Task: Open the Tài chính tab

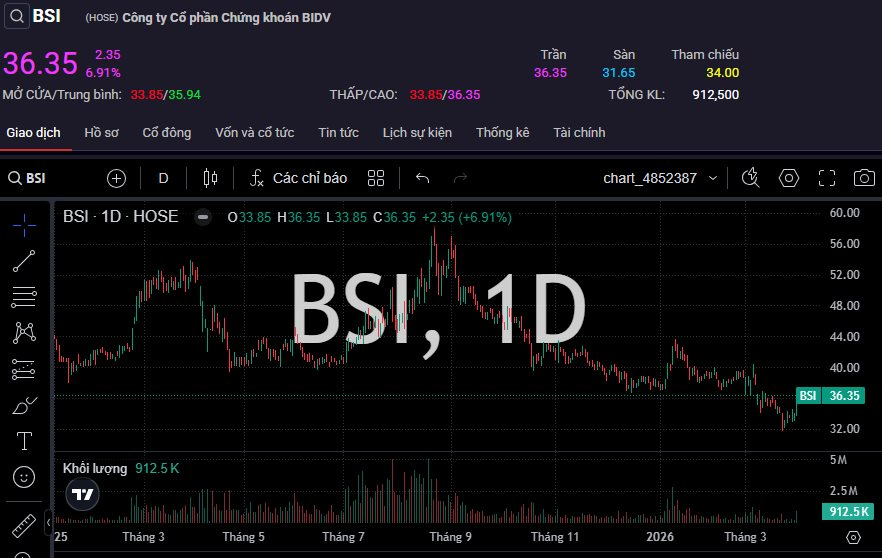Action: pos(579,132)
